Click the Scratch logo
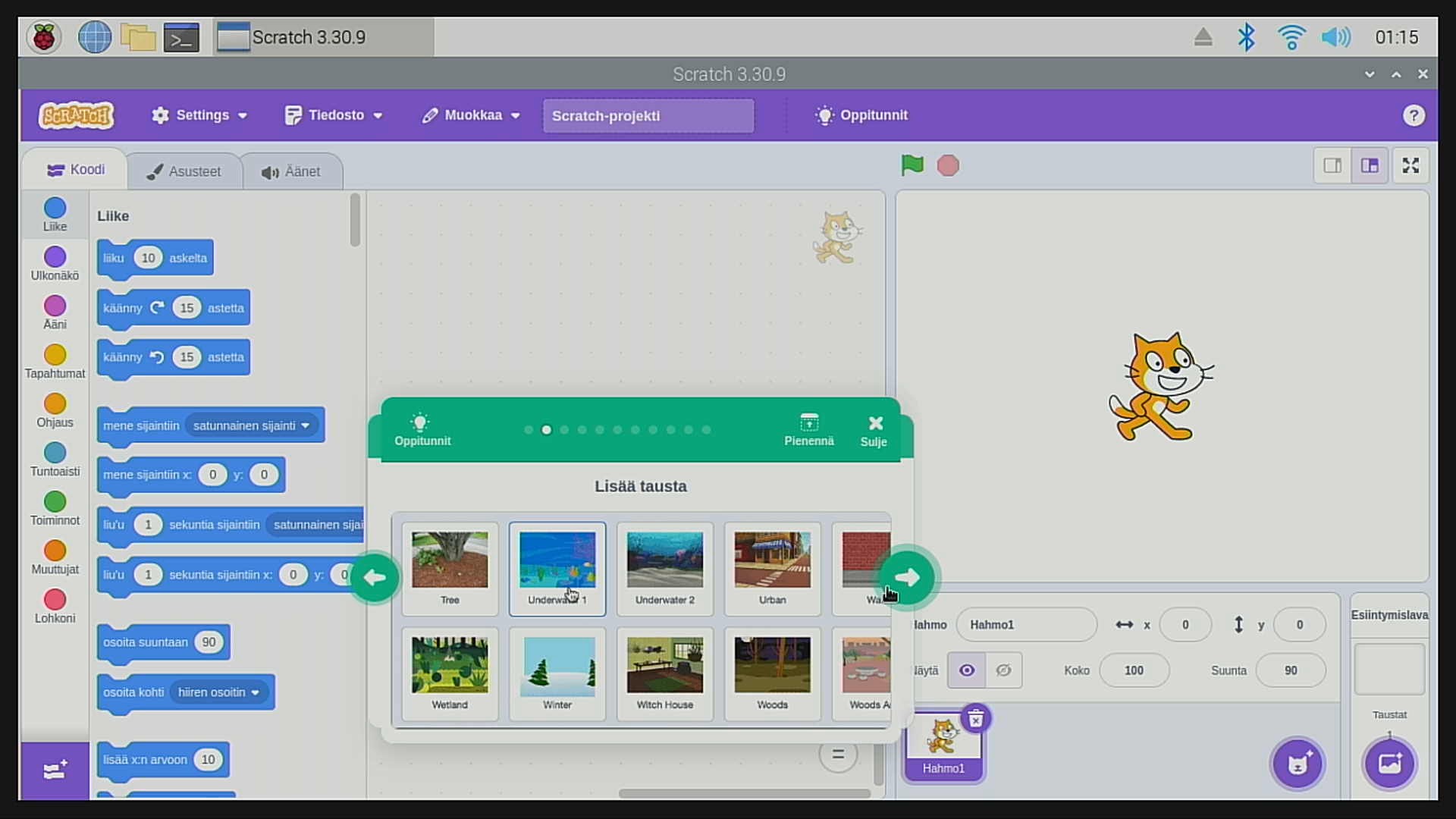This screenshot has height=819, width=1456. click(x=77, y=115)
